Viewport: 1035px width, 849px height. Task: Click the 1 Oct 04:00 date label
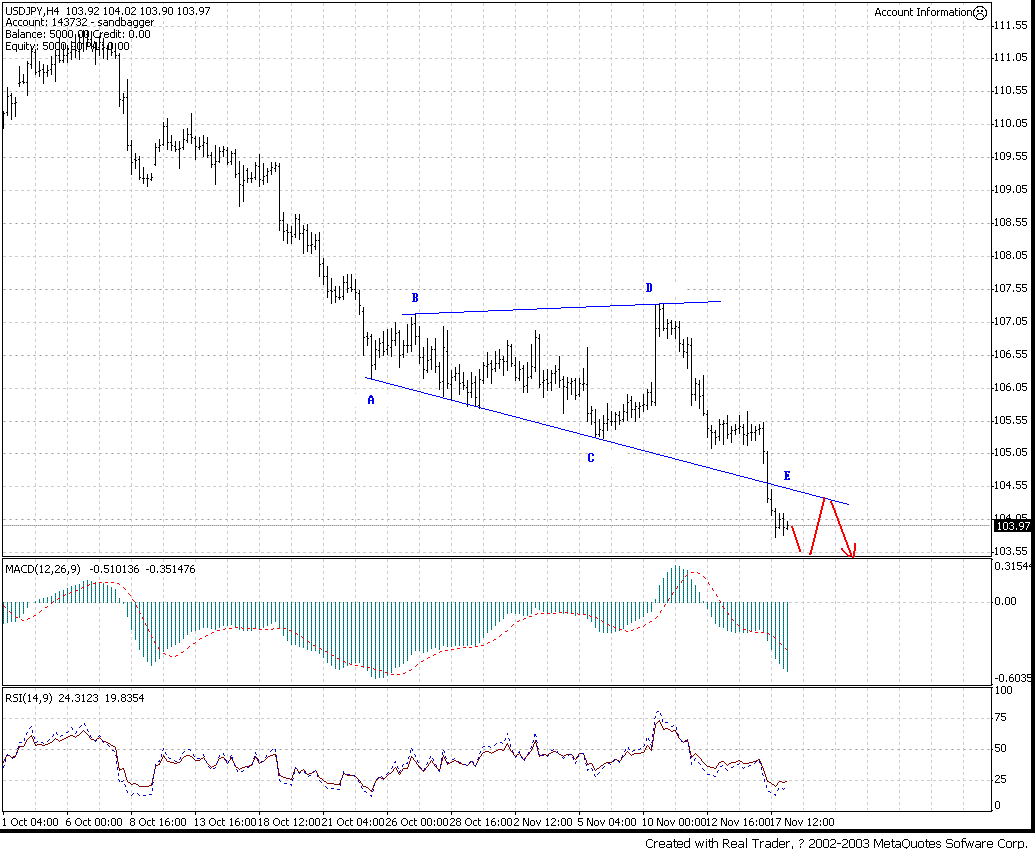[30, 822]
